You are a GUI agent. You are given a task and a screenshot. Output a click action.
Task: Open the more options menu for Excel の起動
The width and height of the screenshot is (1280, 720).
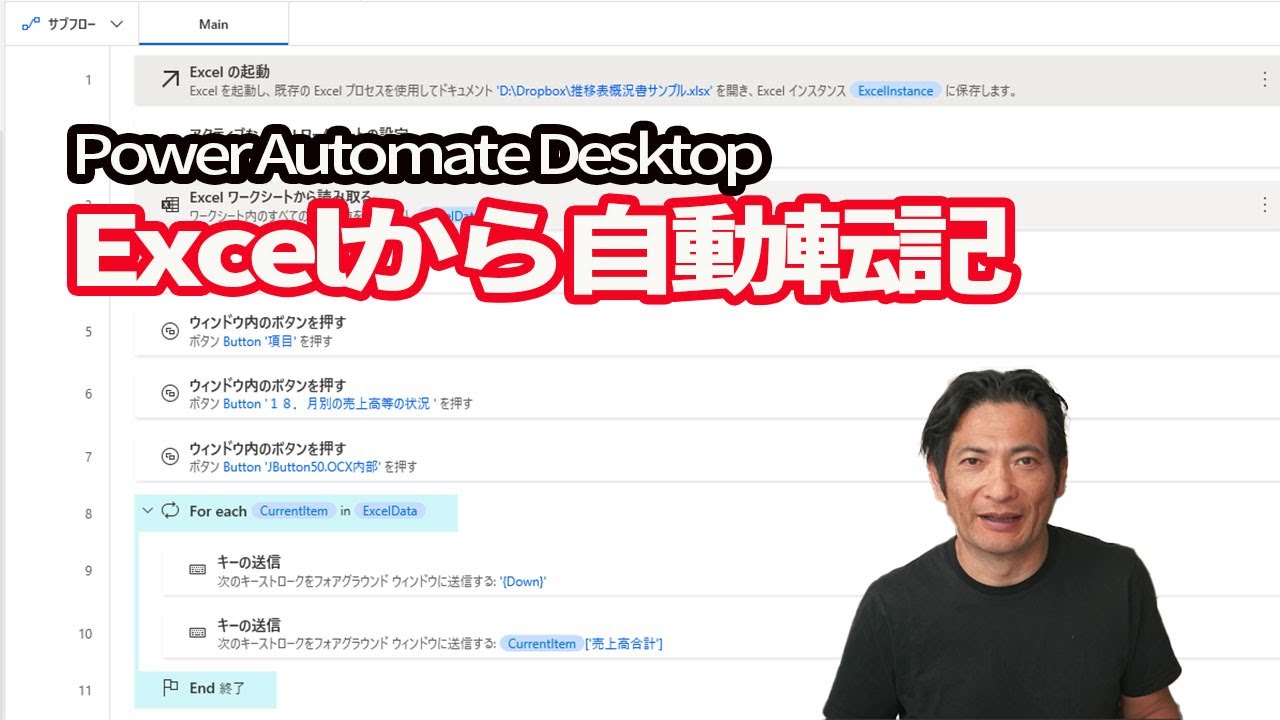[1265, 80]
